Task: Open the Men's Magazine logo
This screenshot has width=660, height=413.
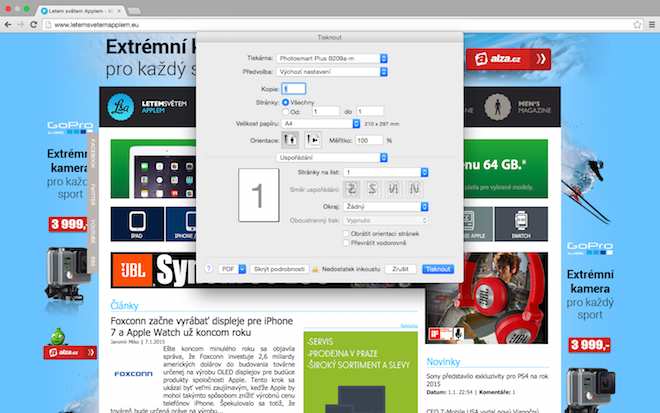Action: pos(517,107)
